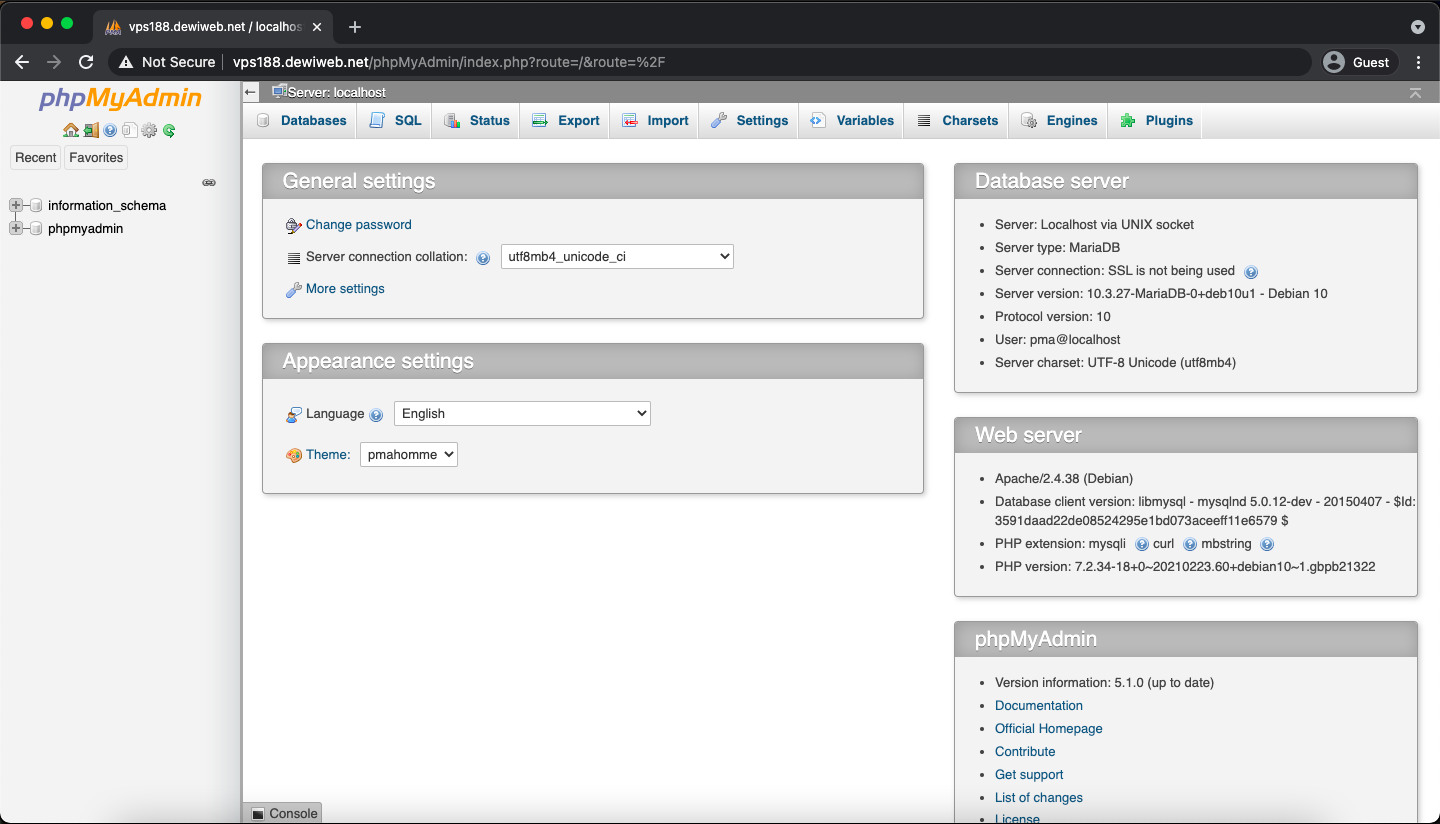1440x824 pixels.
Task: Expand the information_schema database tree
Action: click(16, 205)
